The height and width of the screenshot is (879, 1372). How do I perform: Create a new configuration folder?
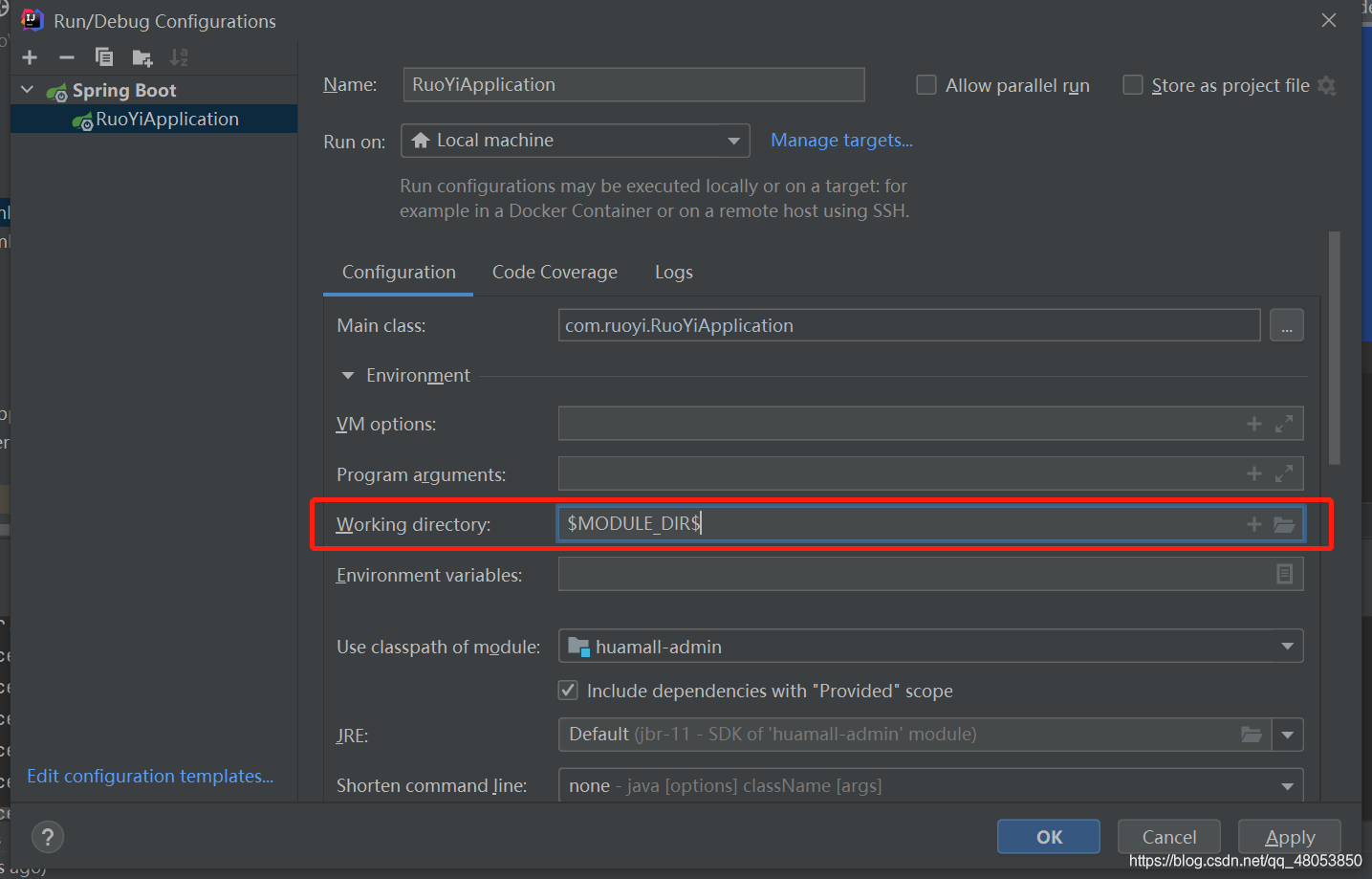coord(142,58)
